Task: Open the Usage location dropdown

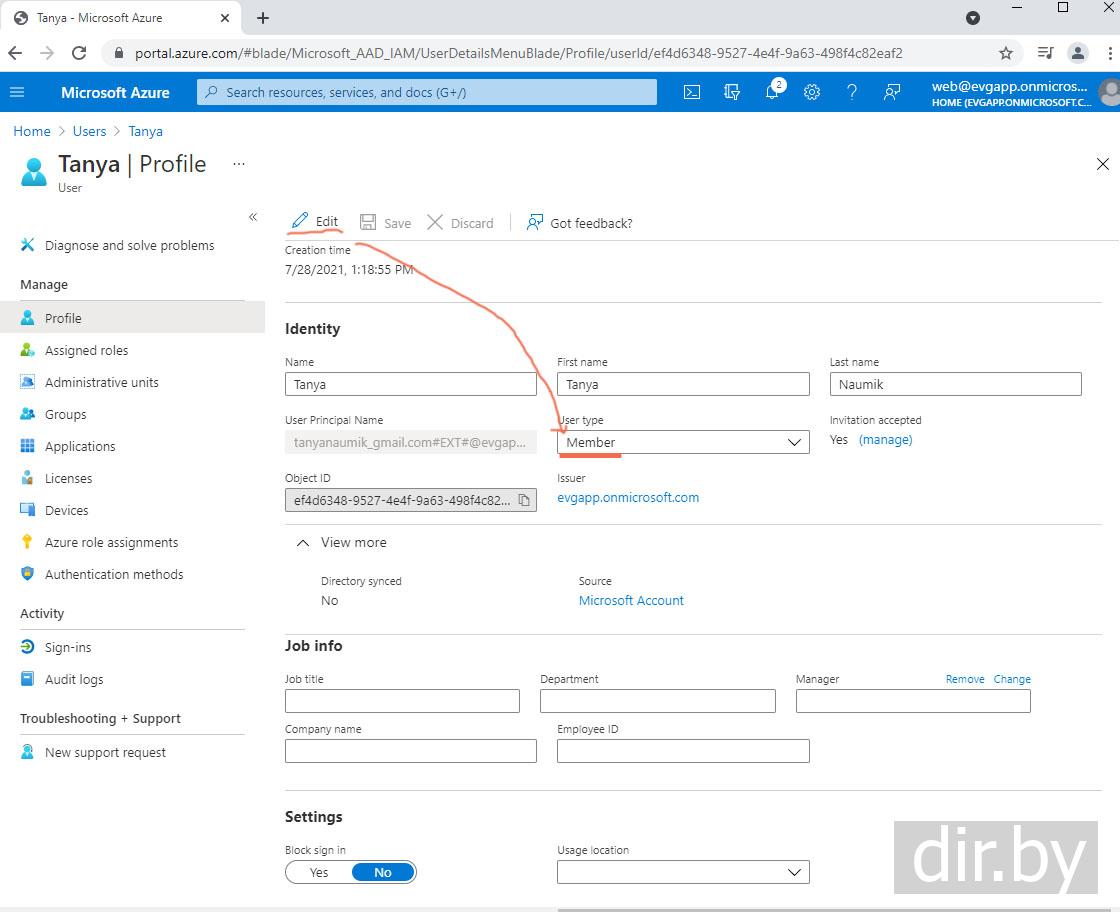Action: (683, 872)
